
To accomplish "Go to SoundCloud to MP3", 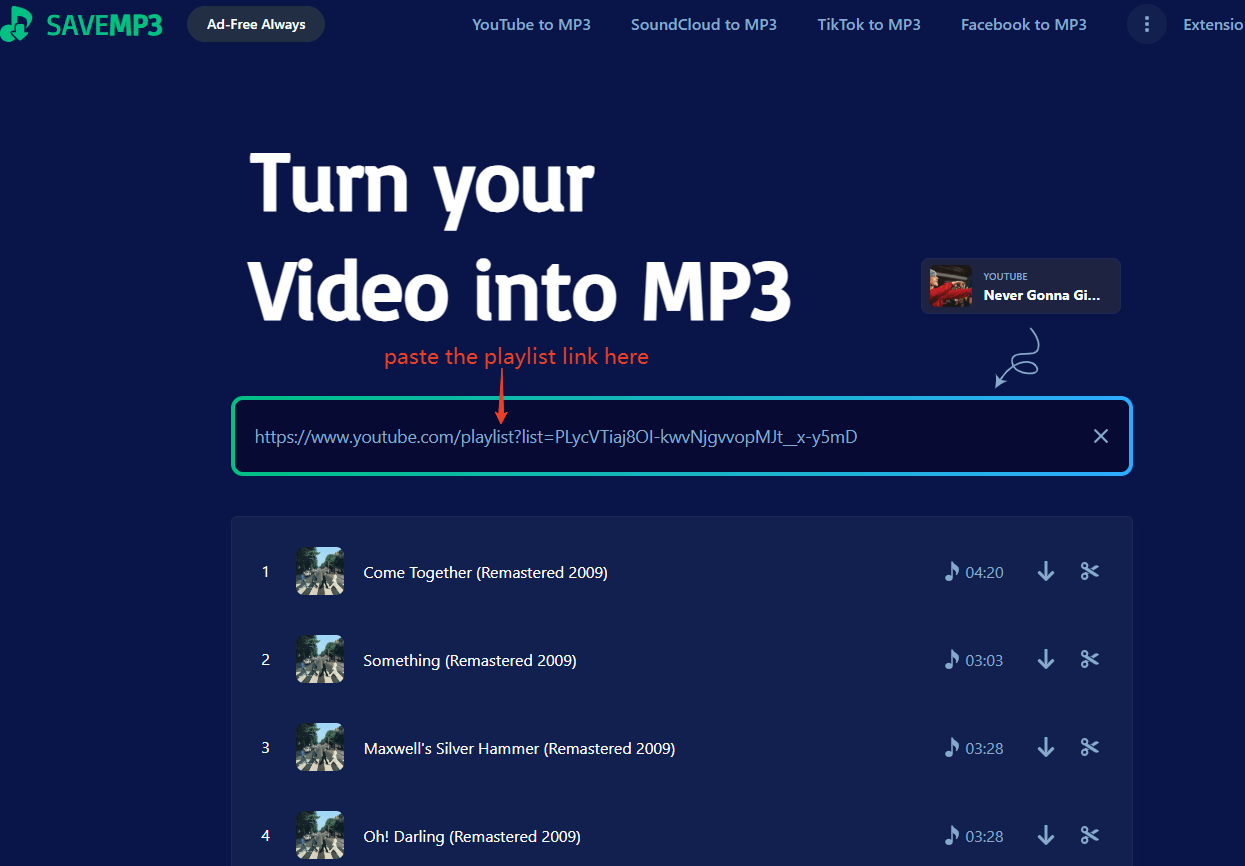I will click(703, 24).
